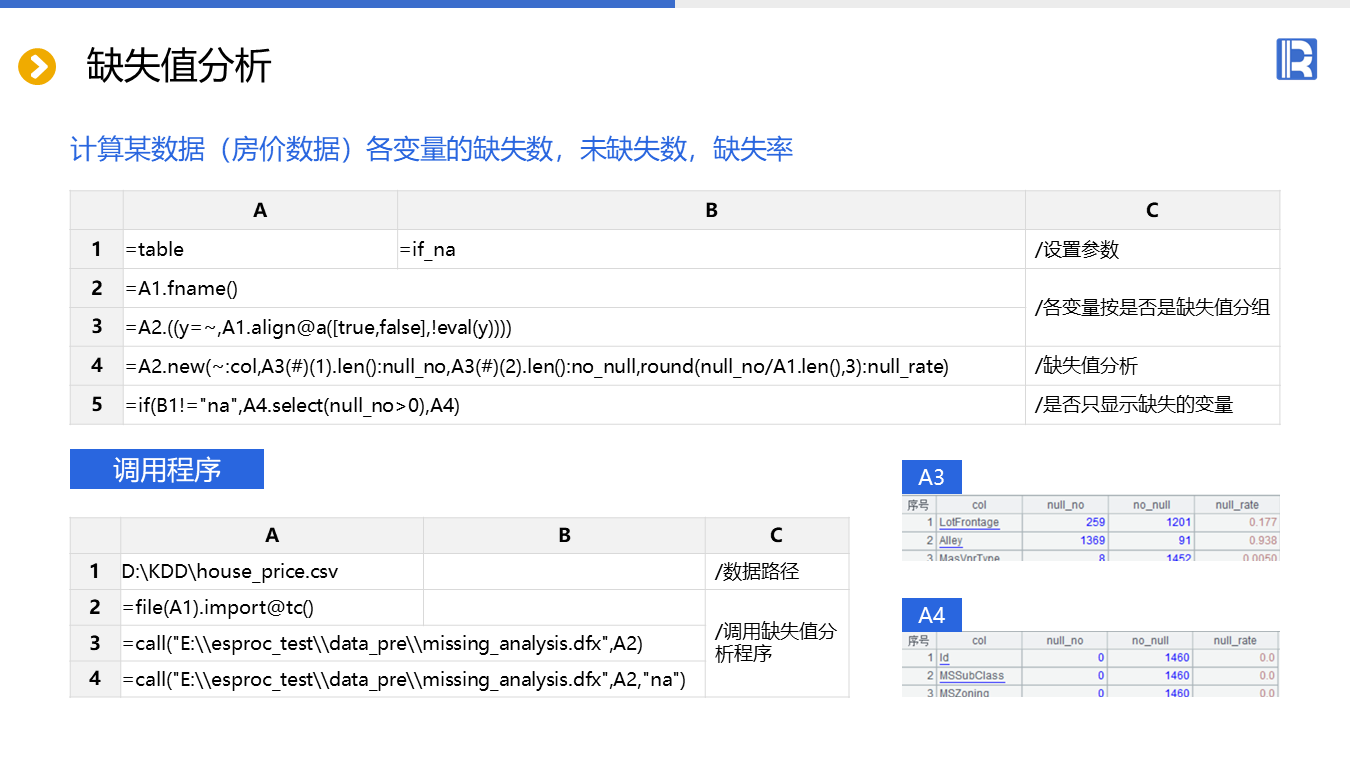Click Alley in the A3 result table
This screenshot has height=759, width=1350.
point(951,541)
